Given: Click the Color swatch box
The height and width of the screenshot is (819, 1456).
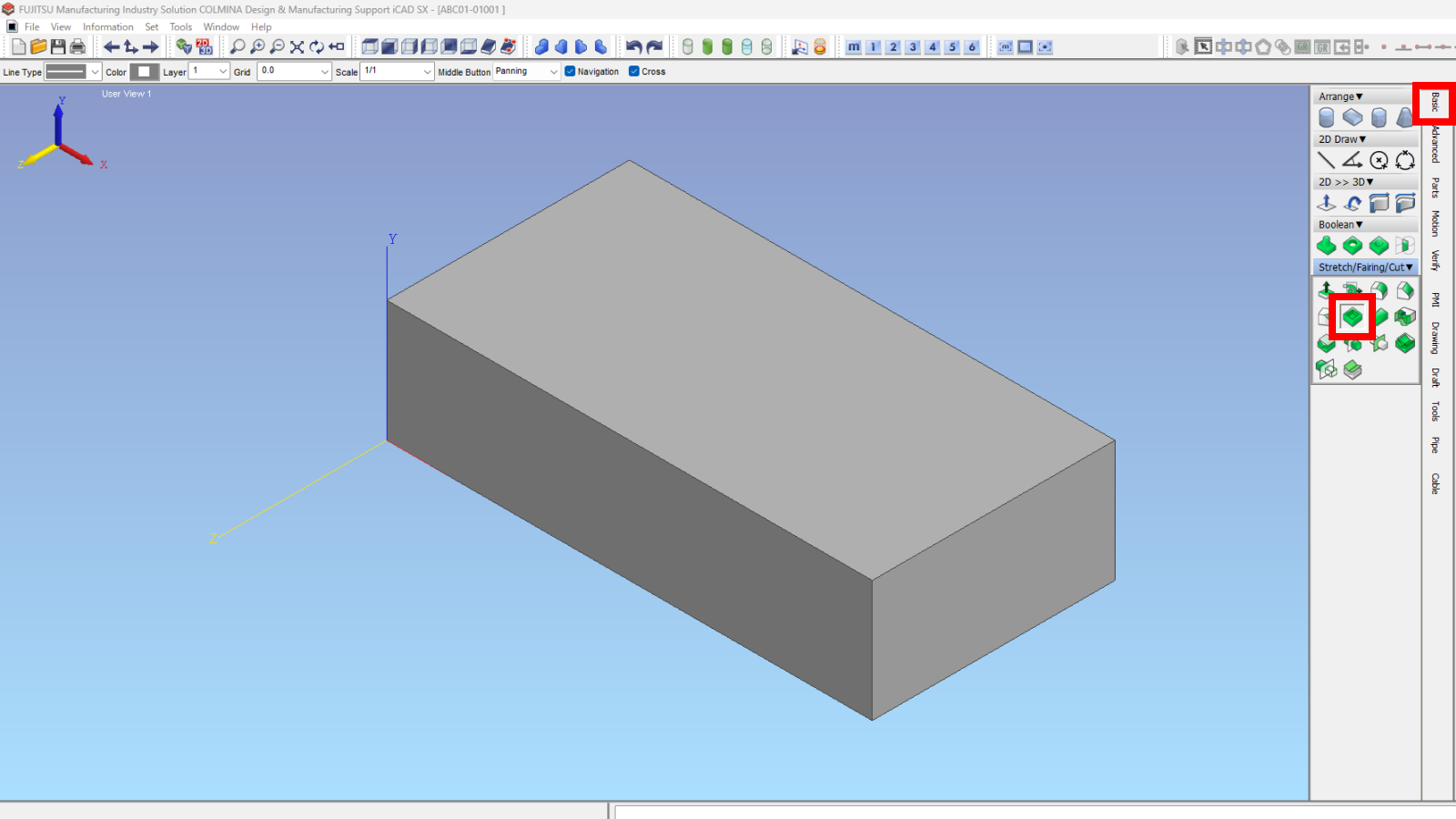Looking at the screenshot, I should tap(144, 71).
